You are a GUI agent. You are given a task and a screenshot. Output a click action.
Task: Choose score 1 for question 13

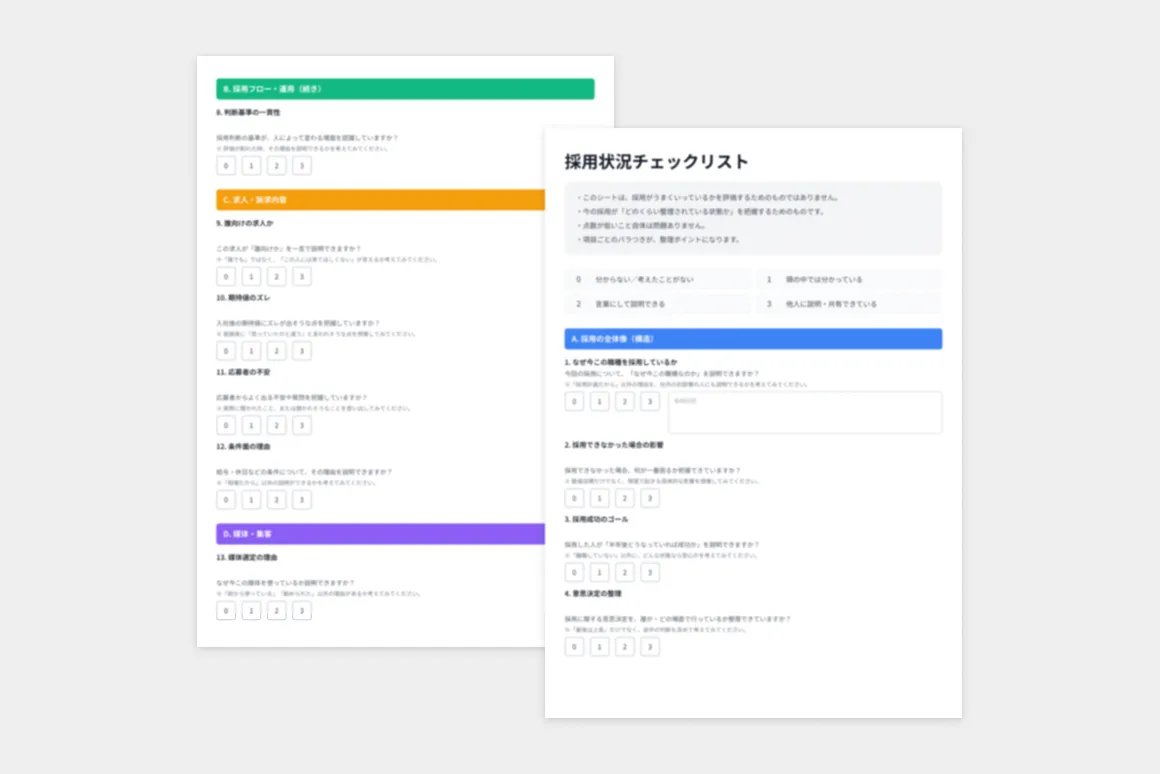pos(251,611)
